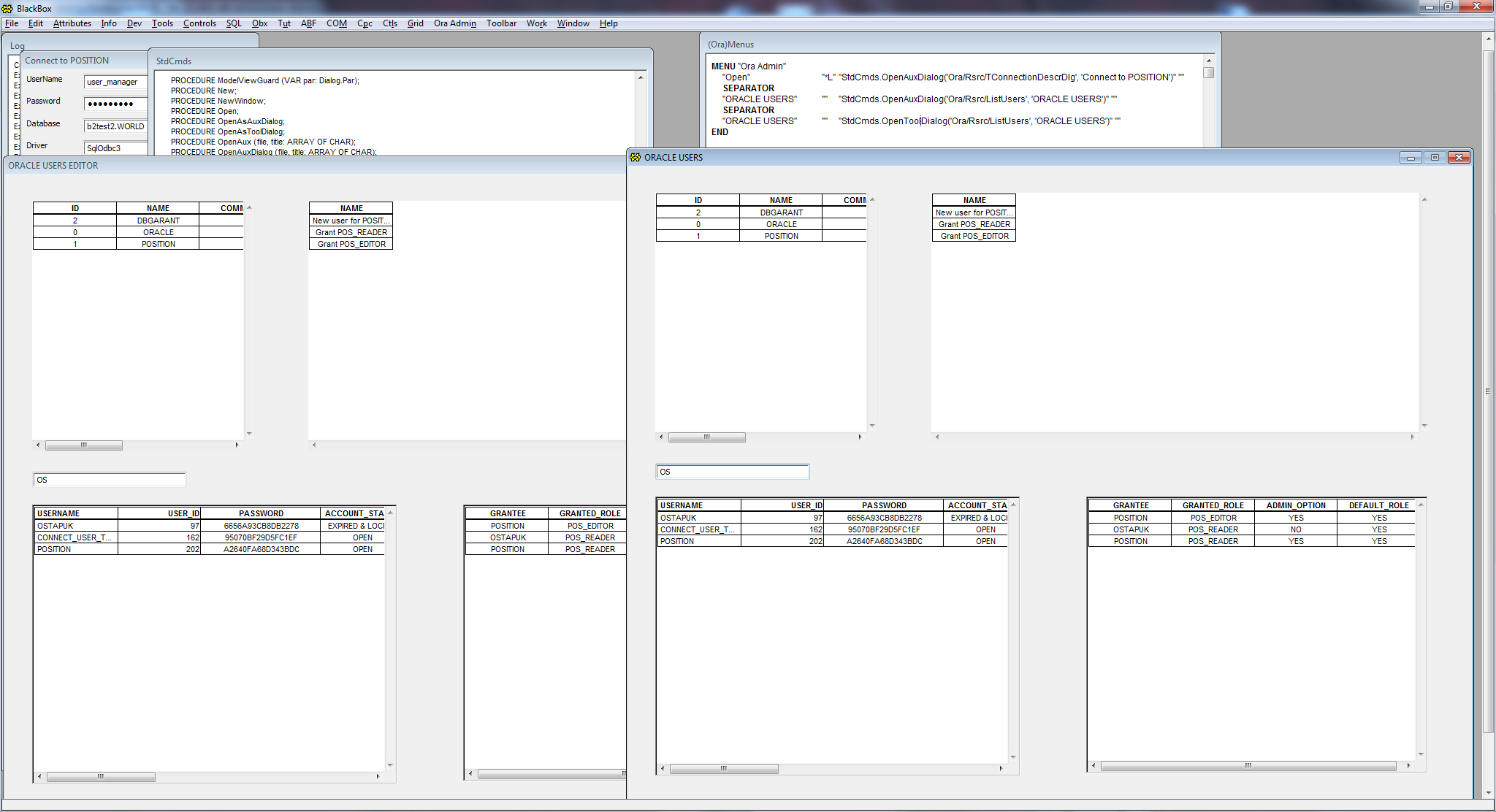Click the scroll-down arrow of the main window scrollbar
The height and width of the screenshot is (812, 1496).
pyautogui.click(x=1489, y=793)
